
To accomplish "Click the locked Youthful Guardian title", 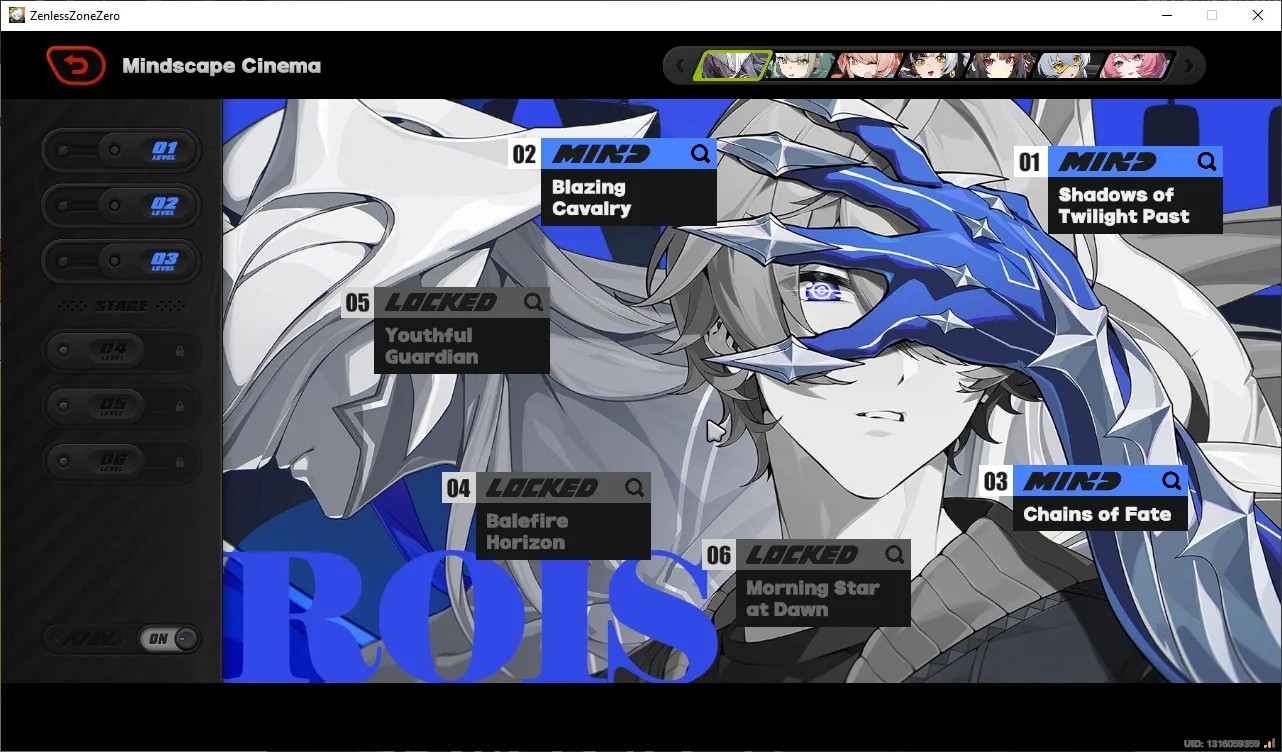I will tap(431, 346).
